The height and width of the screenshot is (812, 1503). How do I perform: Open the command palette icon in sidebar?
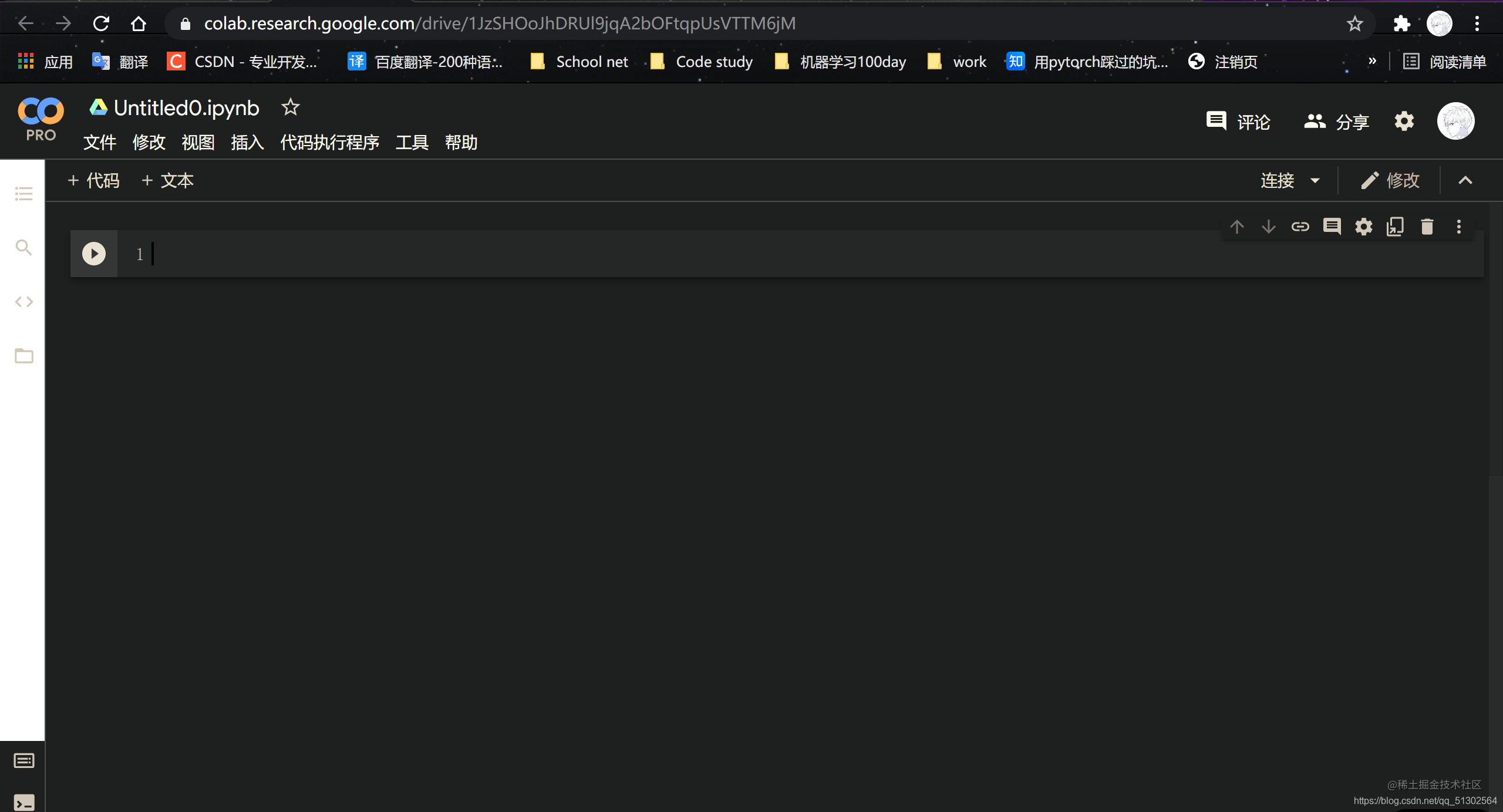coord(23,761)
